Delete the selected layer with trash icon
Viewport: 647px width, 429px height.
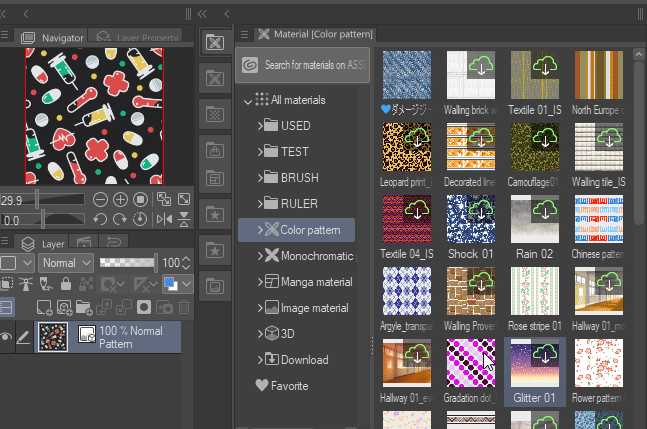click(x=184, y=307)
